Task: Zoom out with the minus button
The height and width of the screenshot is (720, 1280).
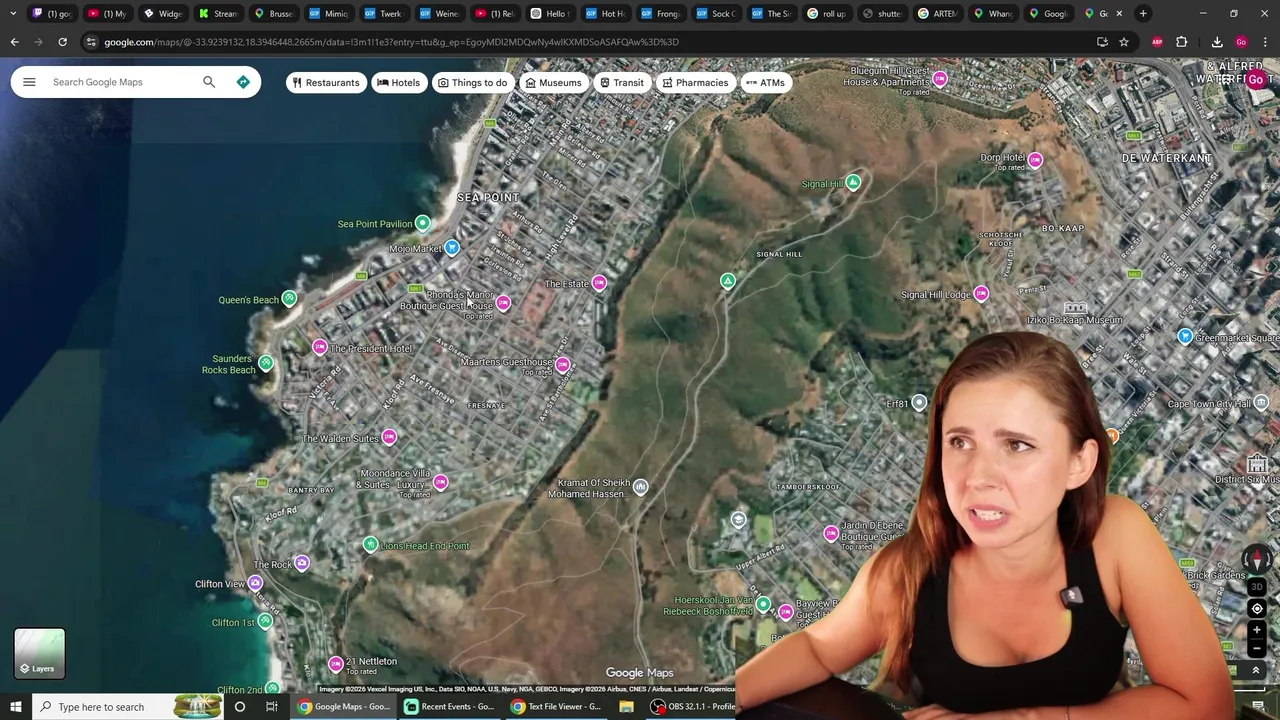Action: 1257,649
